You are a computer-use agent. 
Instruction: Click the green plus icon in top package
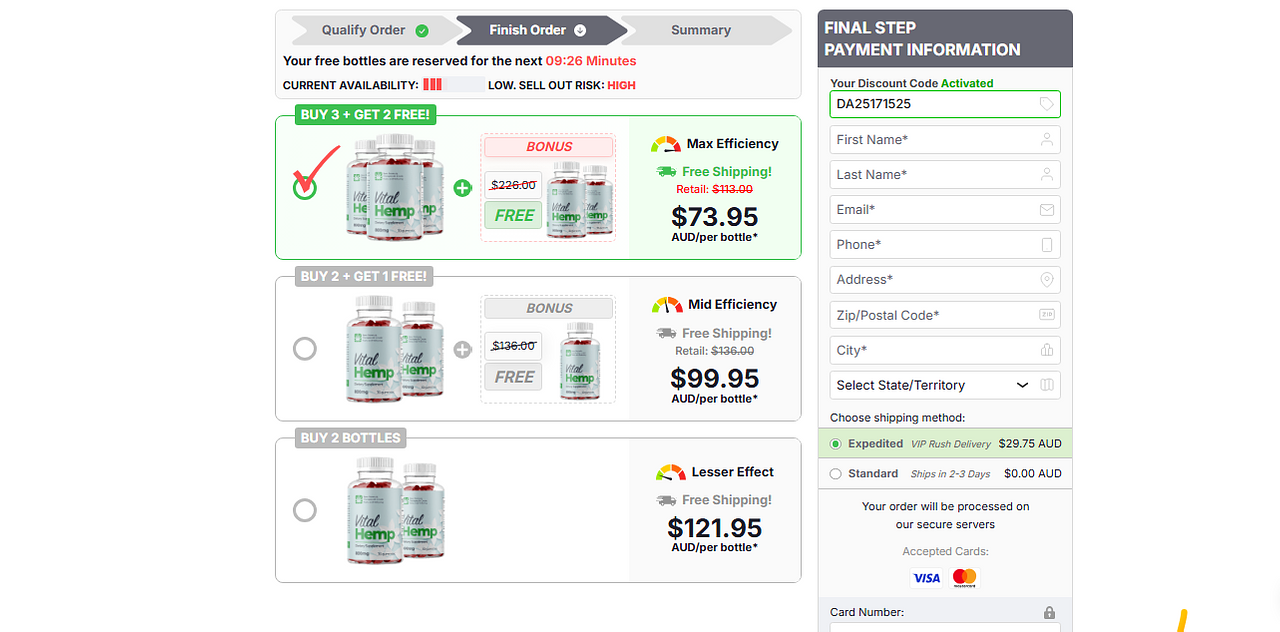point(462,188)
